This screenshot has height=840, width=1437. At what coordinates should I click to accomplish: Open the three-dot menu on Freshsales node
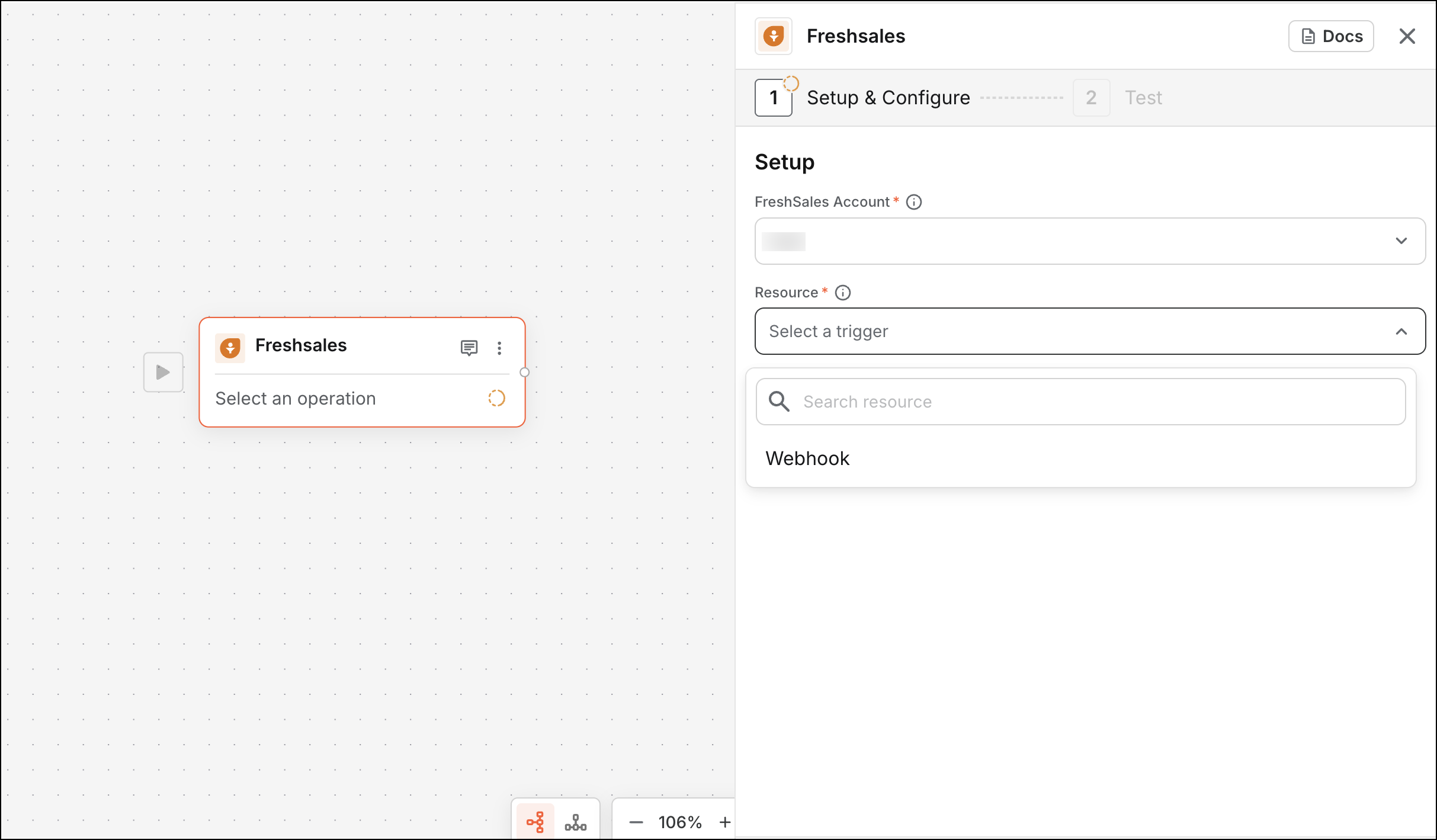click(x=499, y=348)
